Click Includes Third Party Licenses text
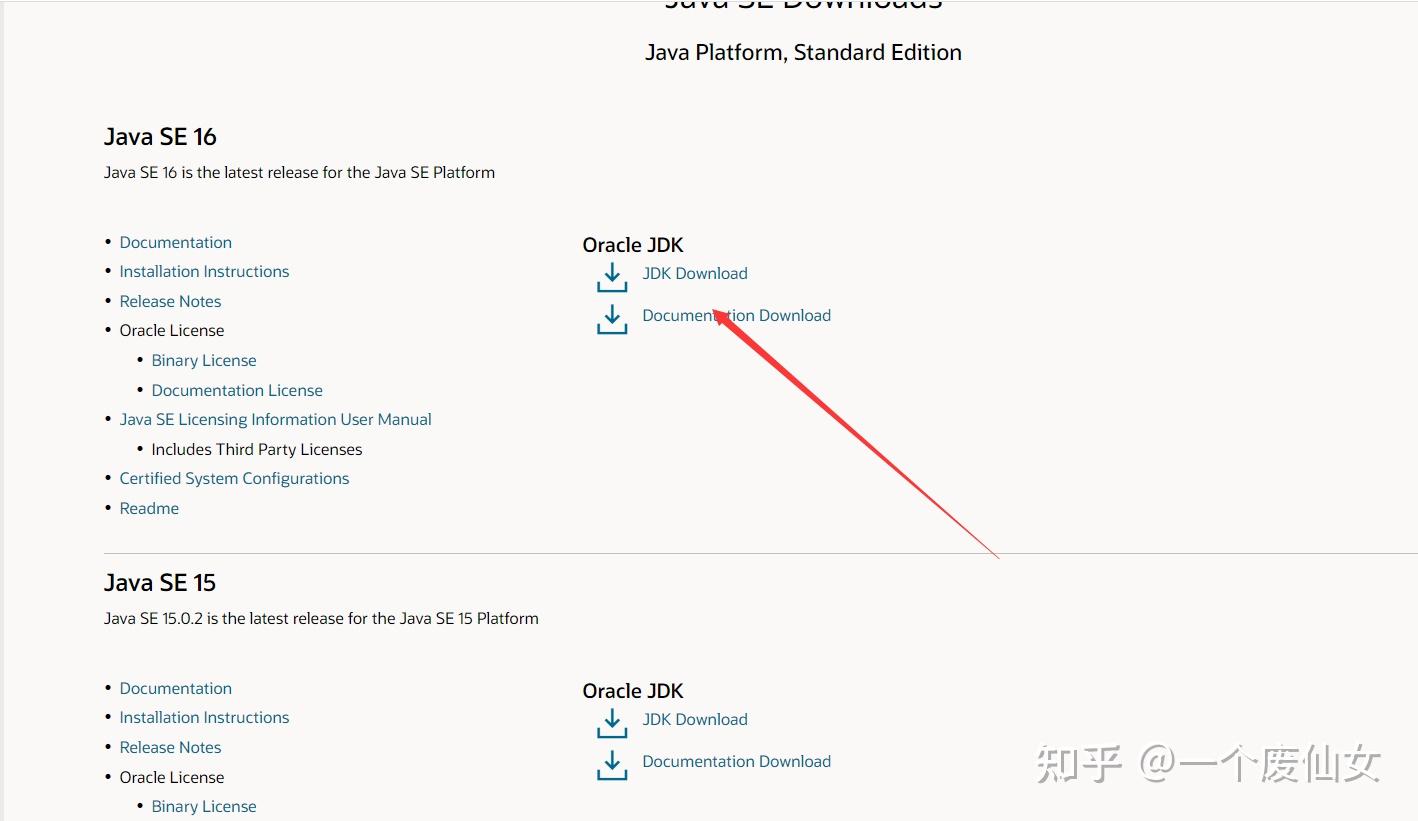This screenshot has width=1418, height=821. pyautogui.click(x=257, y=449)
